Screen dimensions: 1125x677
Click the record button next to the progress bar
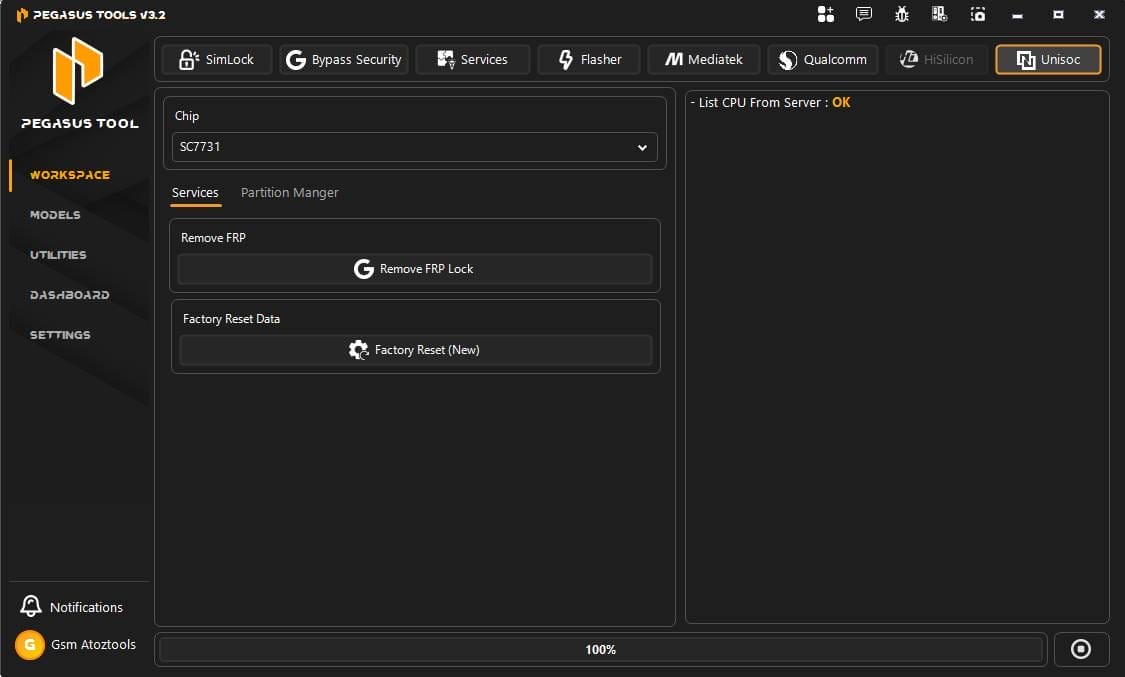[x=1081, y=649]
